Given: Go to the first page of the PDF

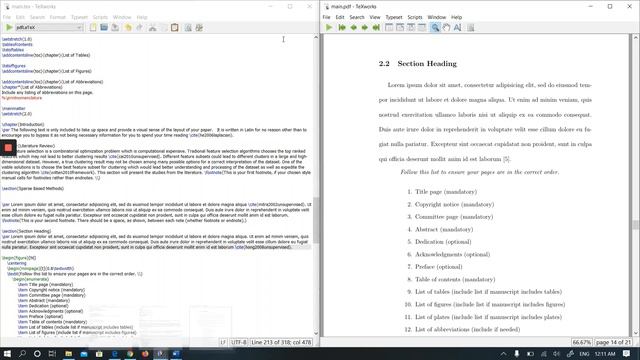Looking at the screenshot, I should pos(342,27).
